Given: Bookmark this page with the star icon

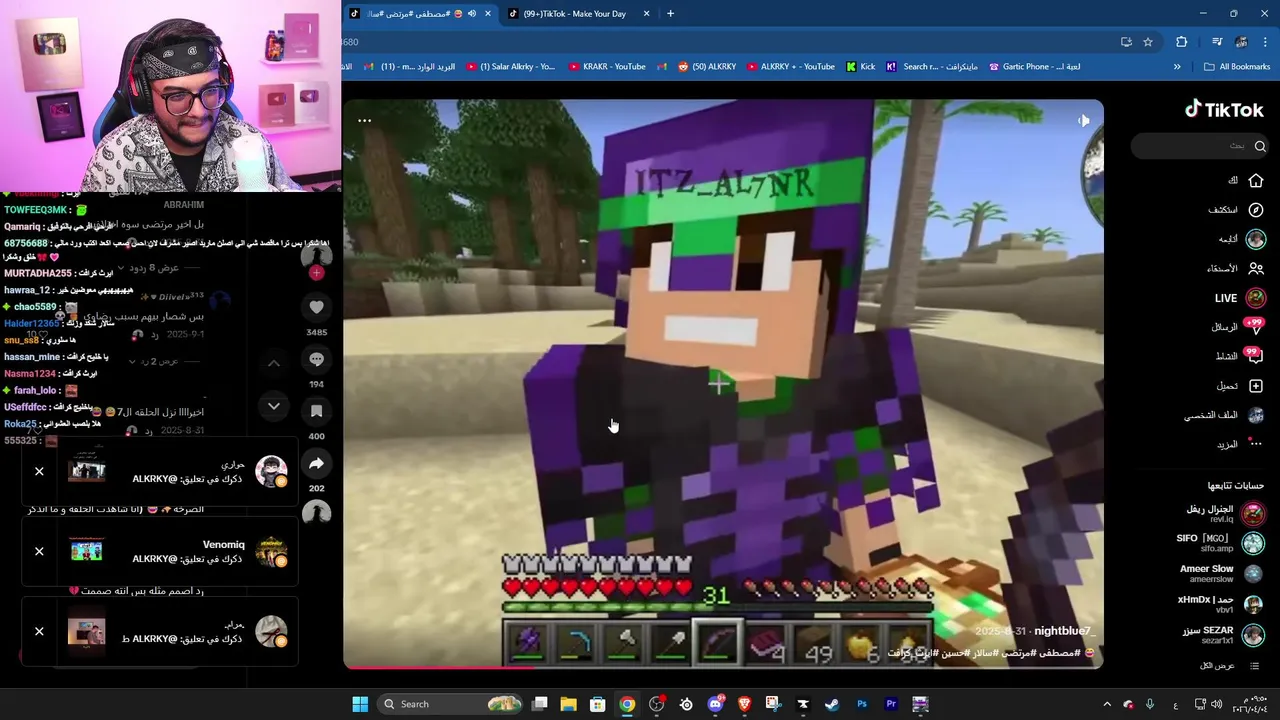Looking at the screenshot, I should [x=1148, y=42].
